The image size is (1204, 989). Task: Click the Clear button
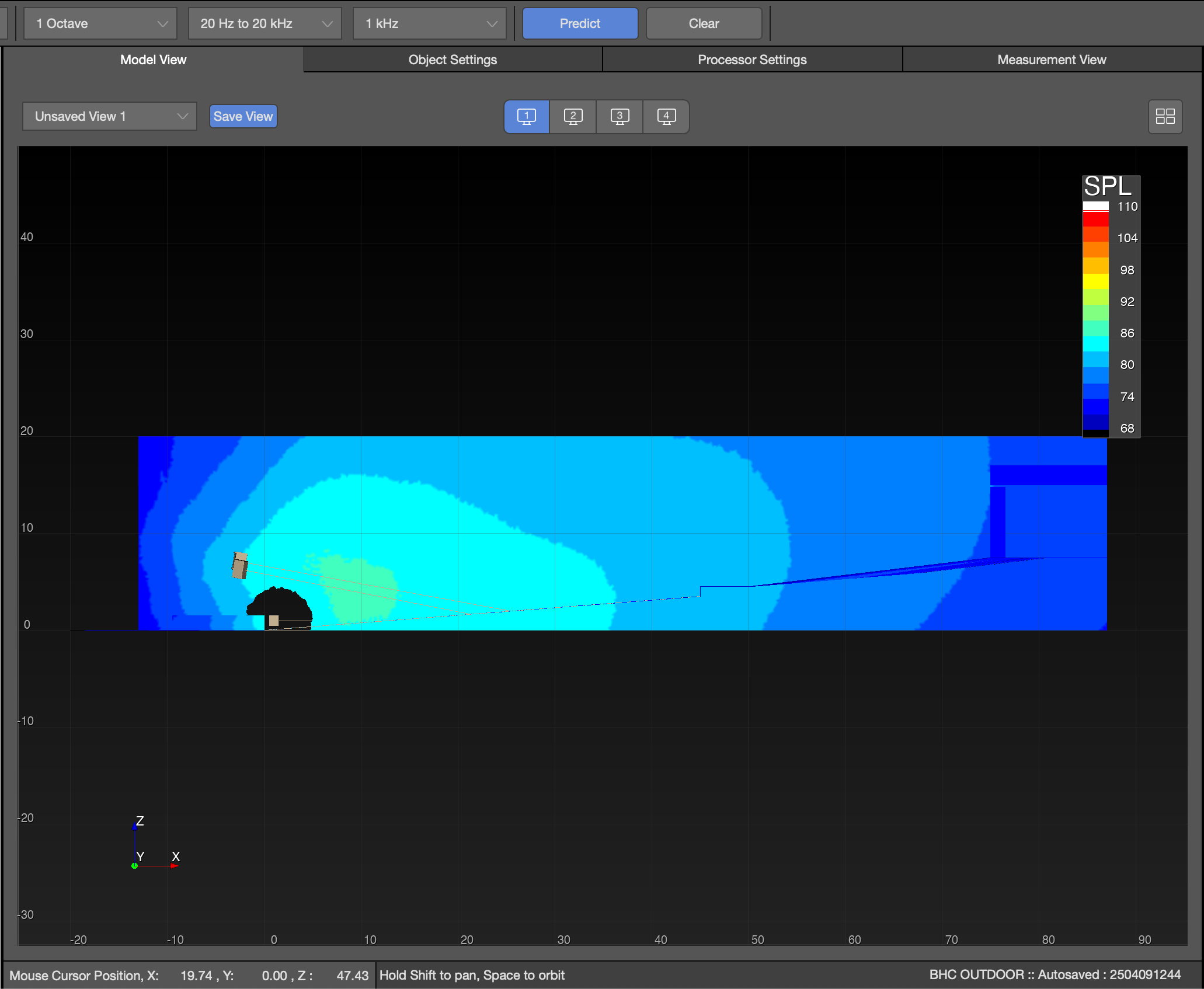tap(703, 24)
